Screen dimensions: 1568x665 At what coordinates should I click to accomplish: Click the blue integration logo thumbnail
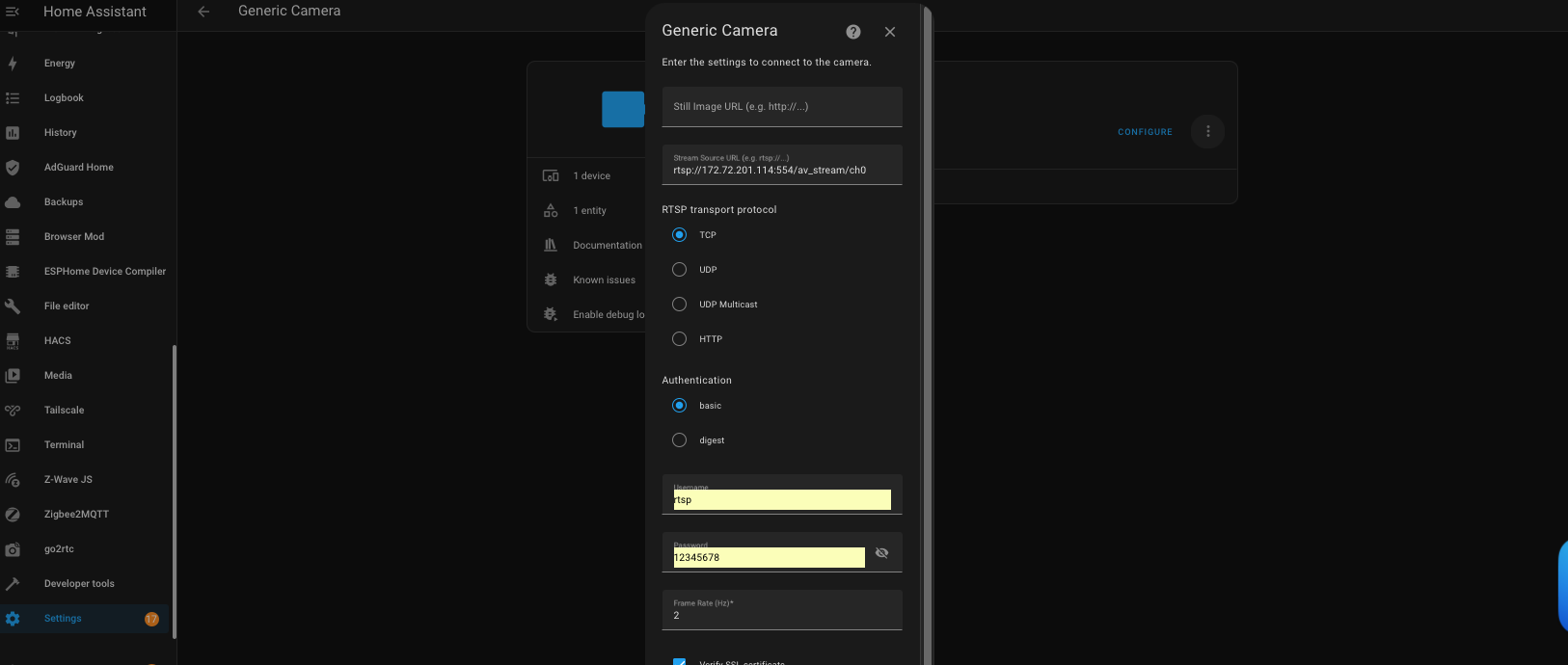click(623, 110)
